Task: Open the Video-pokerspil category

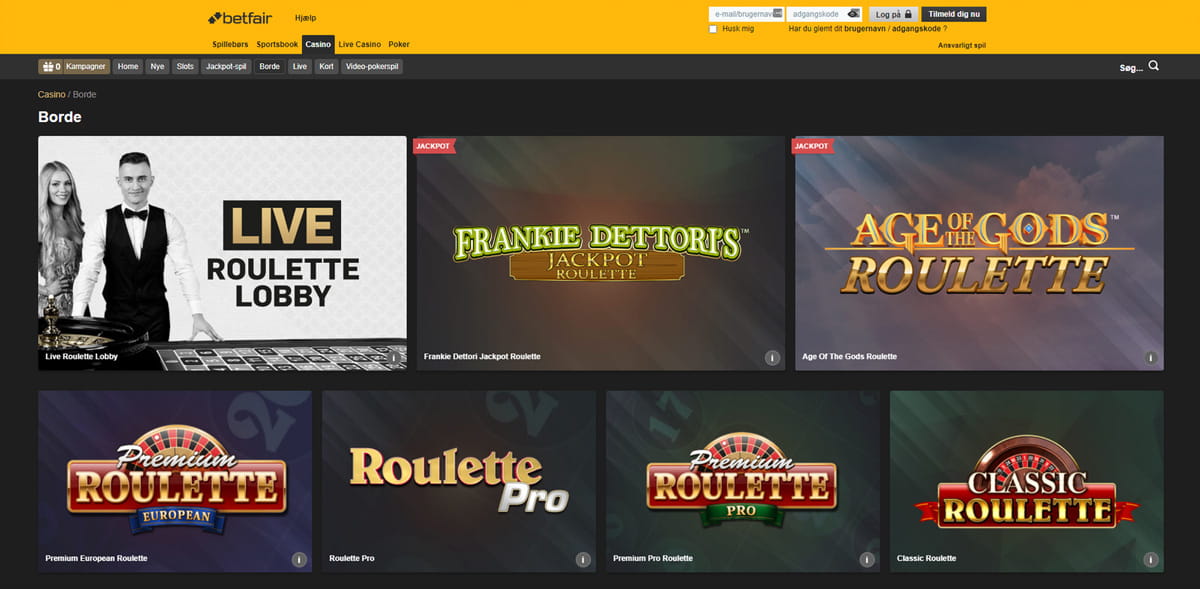Action: pos(372,67)
